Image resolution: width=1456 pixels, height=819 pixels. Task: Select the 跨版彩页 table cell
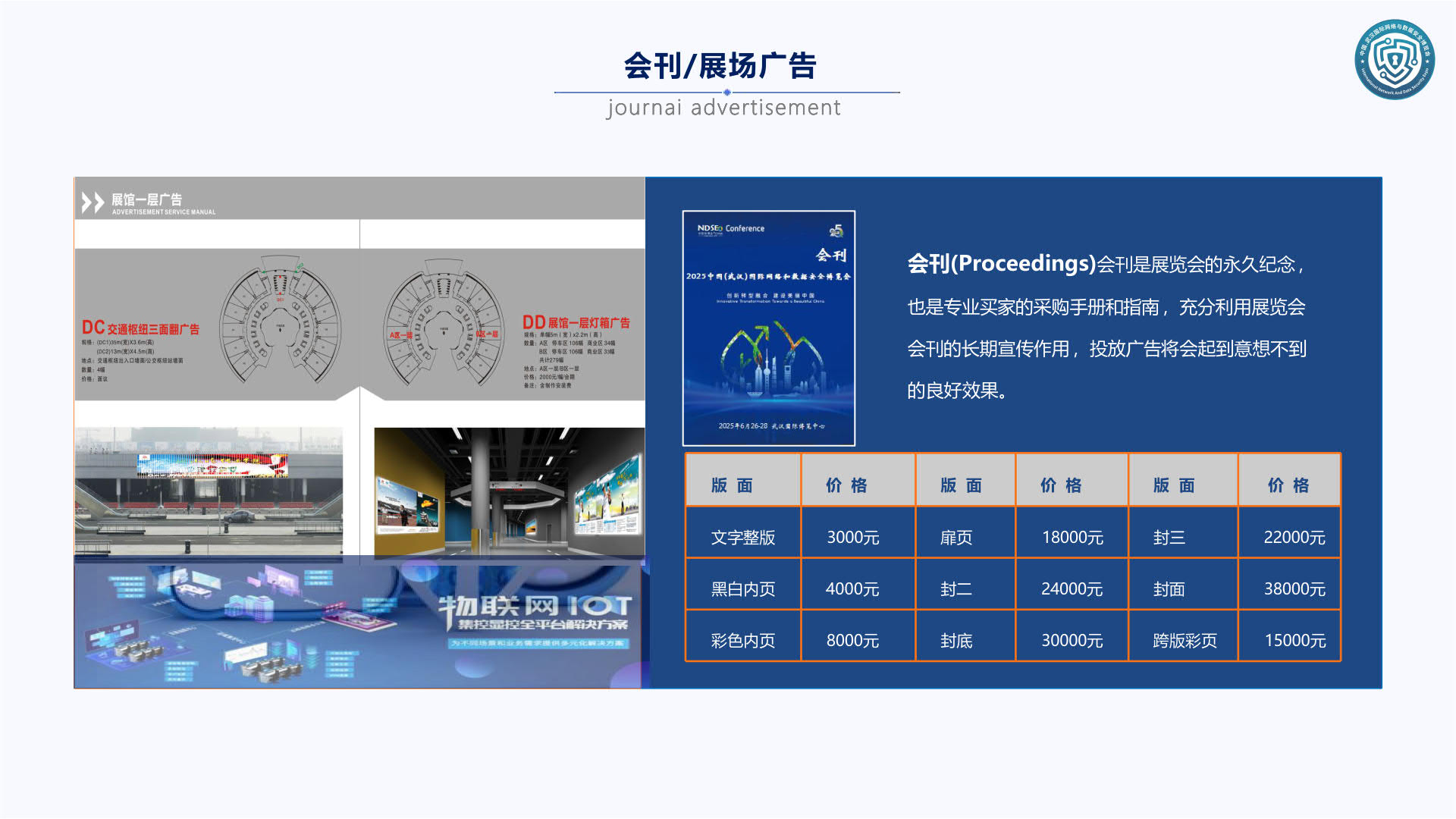pos(1185,641)
